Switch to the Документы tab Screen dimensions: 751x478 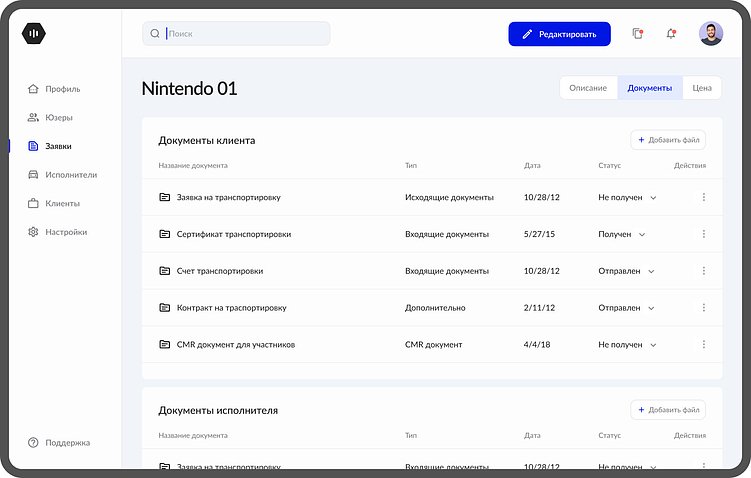pyautogui.click(x=650, y=88)
